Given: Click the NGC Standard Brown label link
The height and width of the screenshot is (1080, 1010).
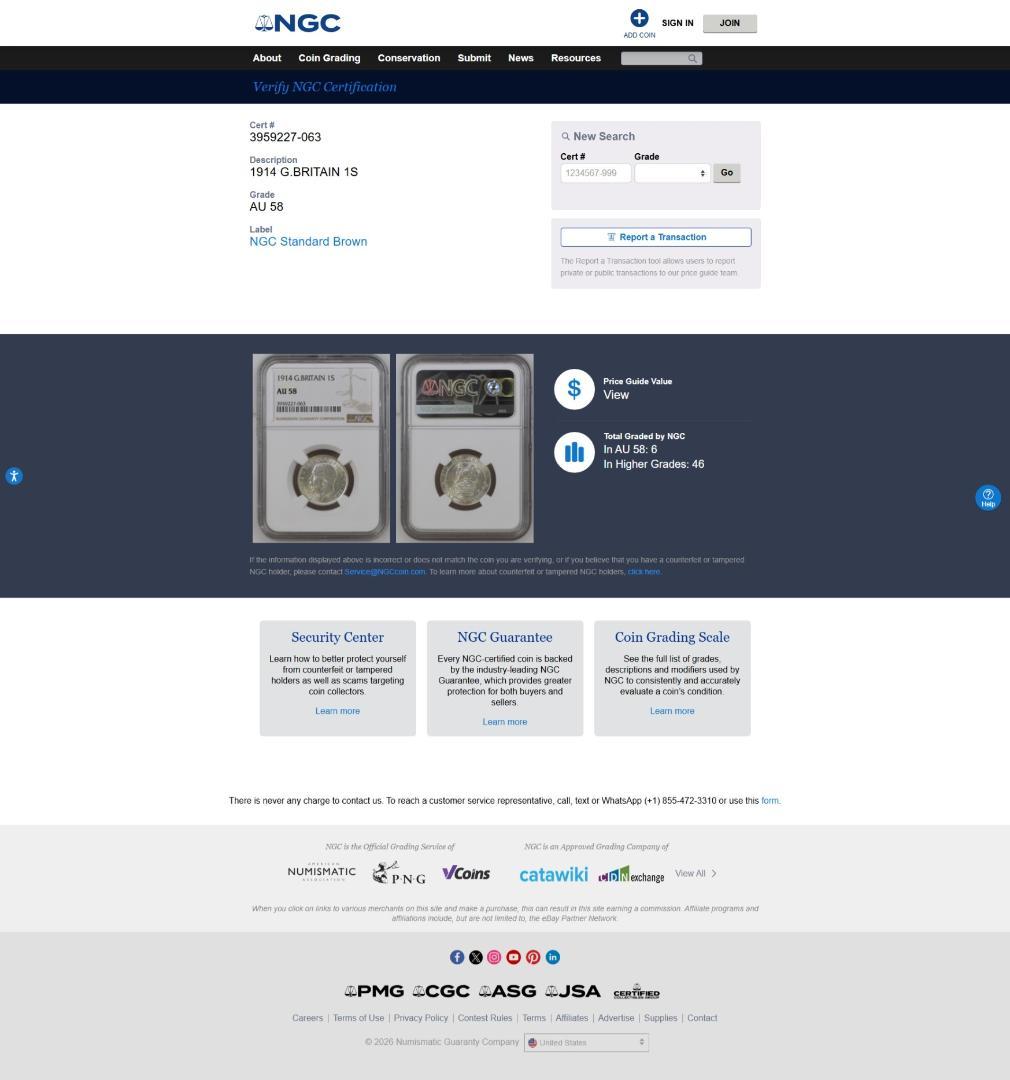Looking at the screenshot, I should (308, 242).
